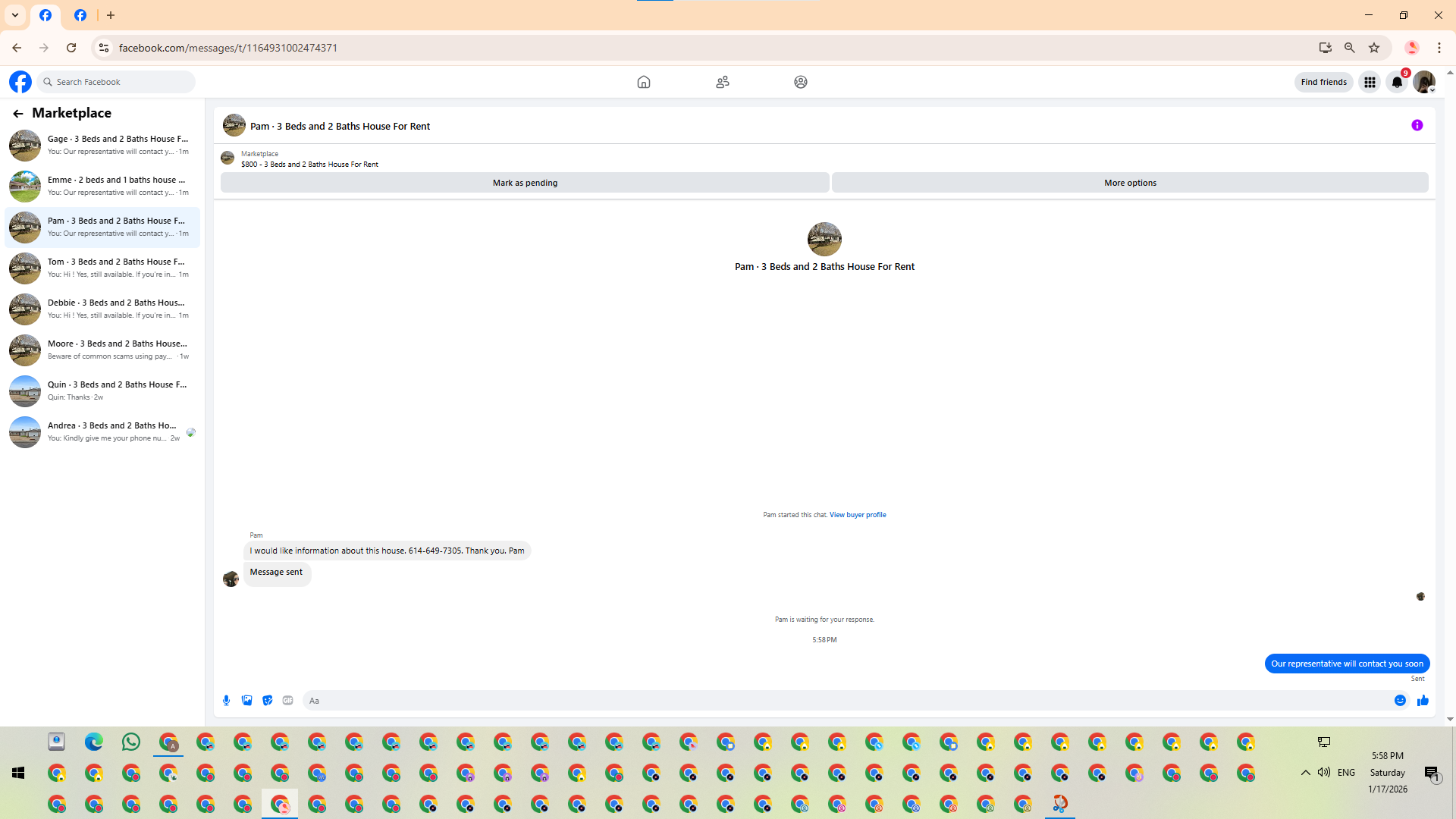This screenshot has width=1456, height=819.
Task: Open the Facebook notifications bell
Action: click(1396, 82)
